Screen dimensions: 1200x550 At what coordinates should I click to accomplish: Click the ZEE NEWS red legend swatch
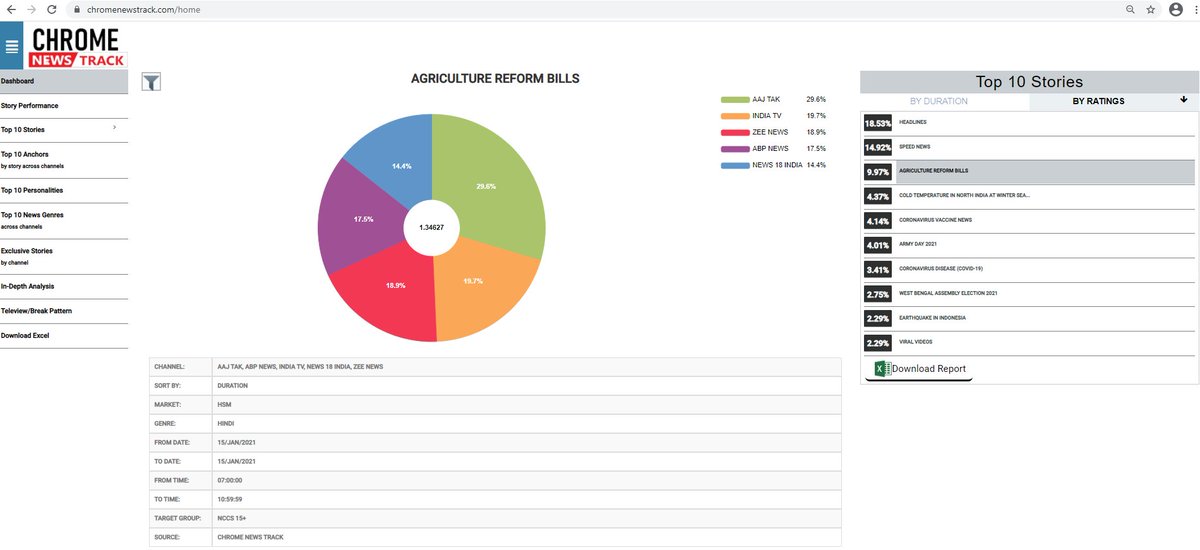coord(735,132)
